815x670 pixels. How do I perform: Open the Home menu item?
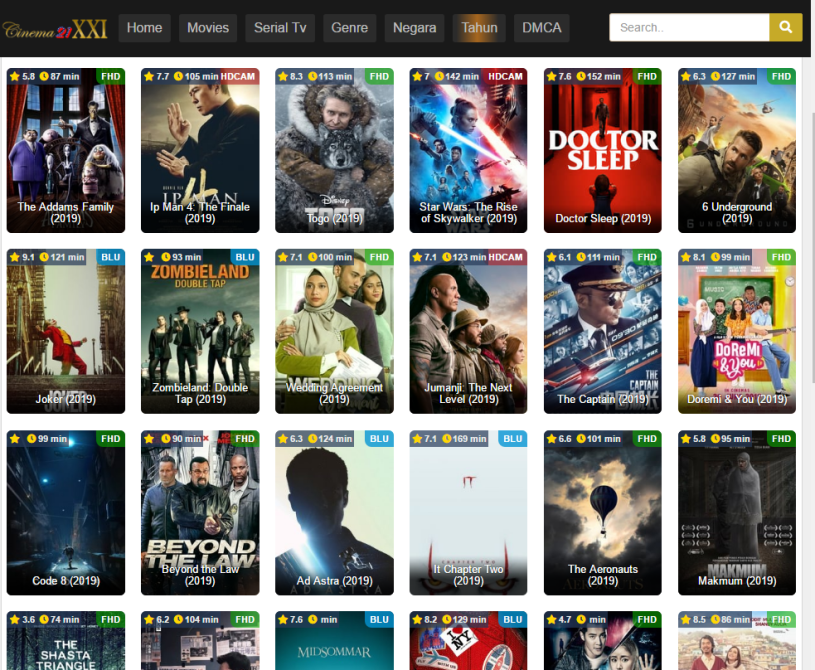(x=144, y=28)
